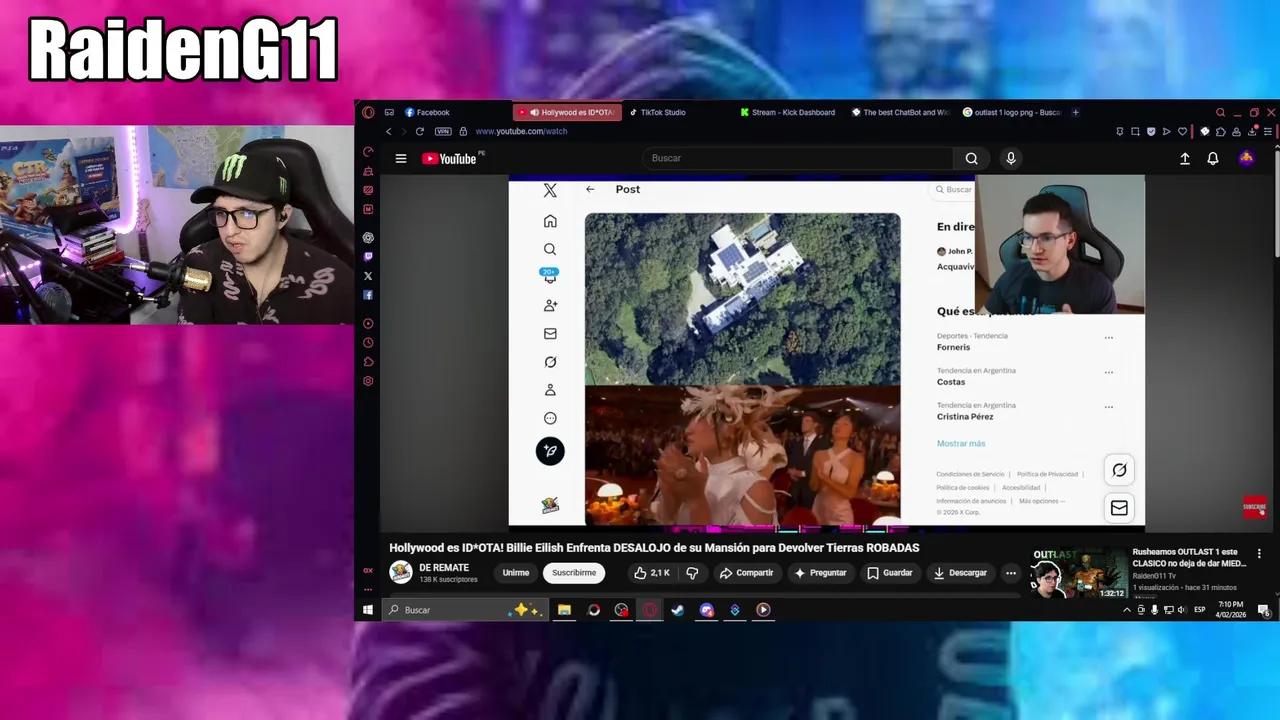Show hidden system tray icons chevron
Viewport: 1280px width, 720px height.
click(x=1127, y=610)
